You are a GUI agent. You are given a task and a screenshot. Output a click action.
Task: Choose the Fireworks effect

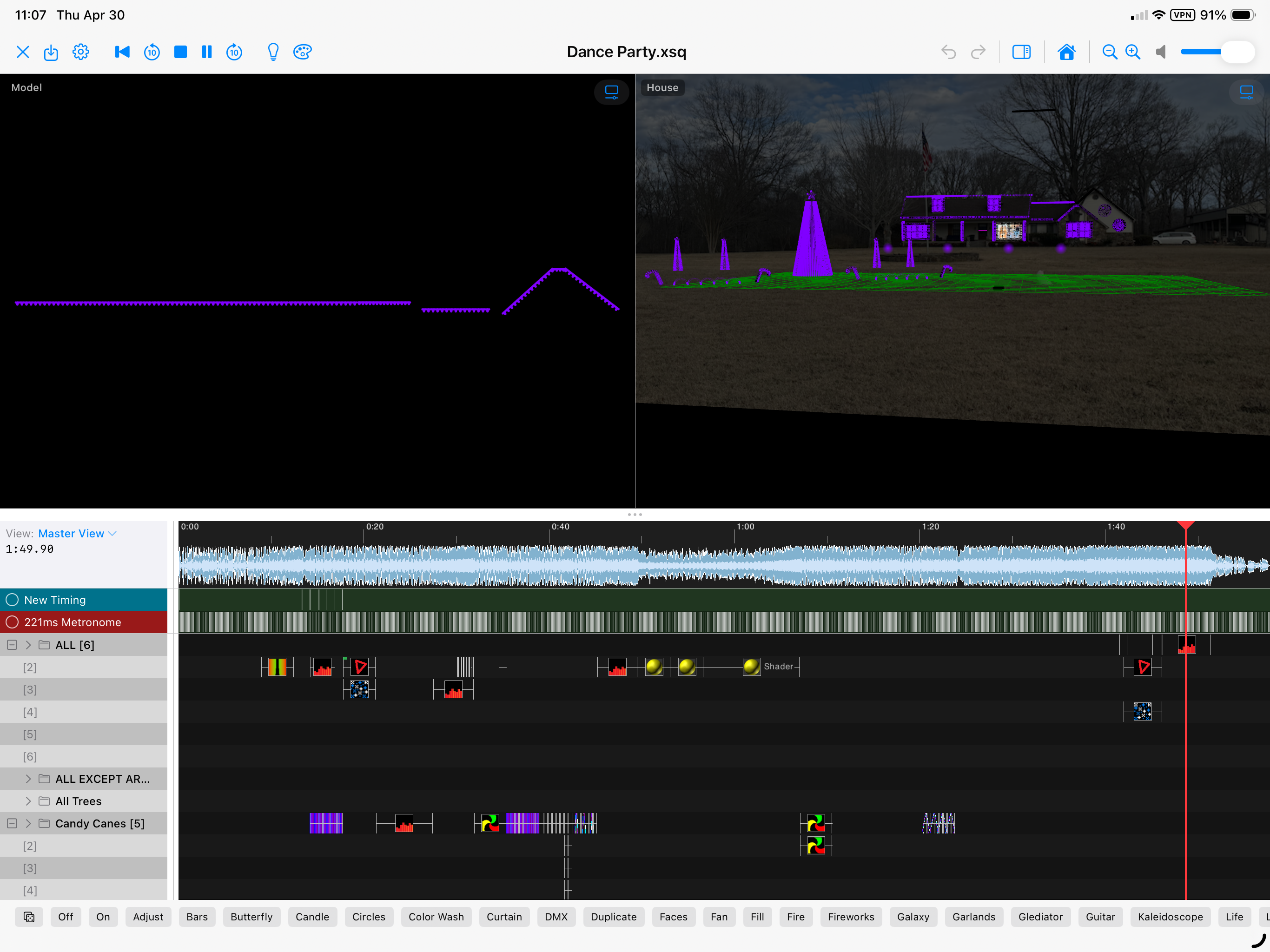851,917
